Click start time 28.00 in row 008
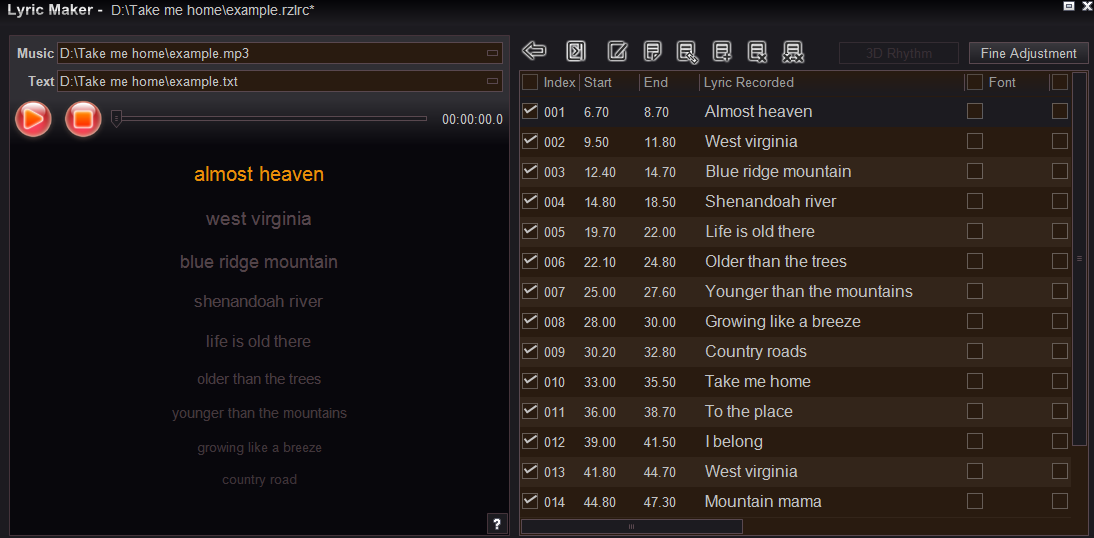 [599, 322]
